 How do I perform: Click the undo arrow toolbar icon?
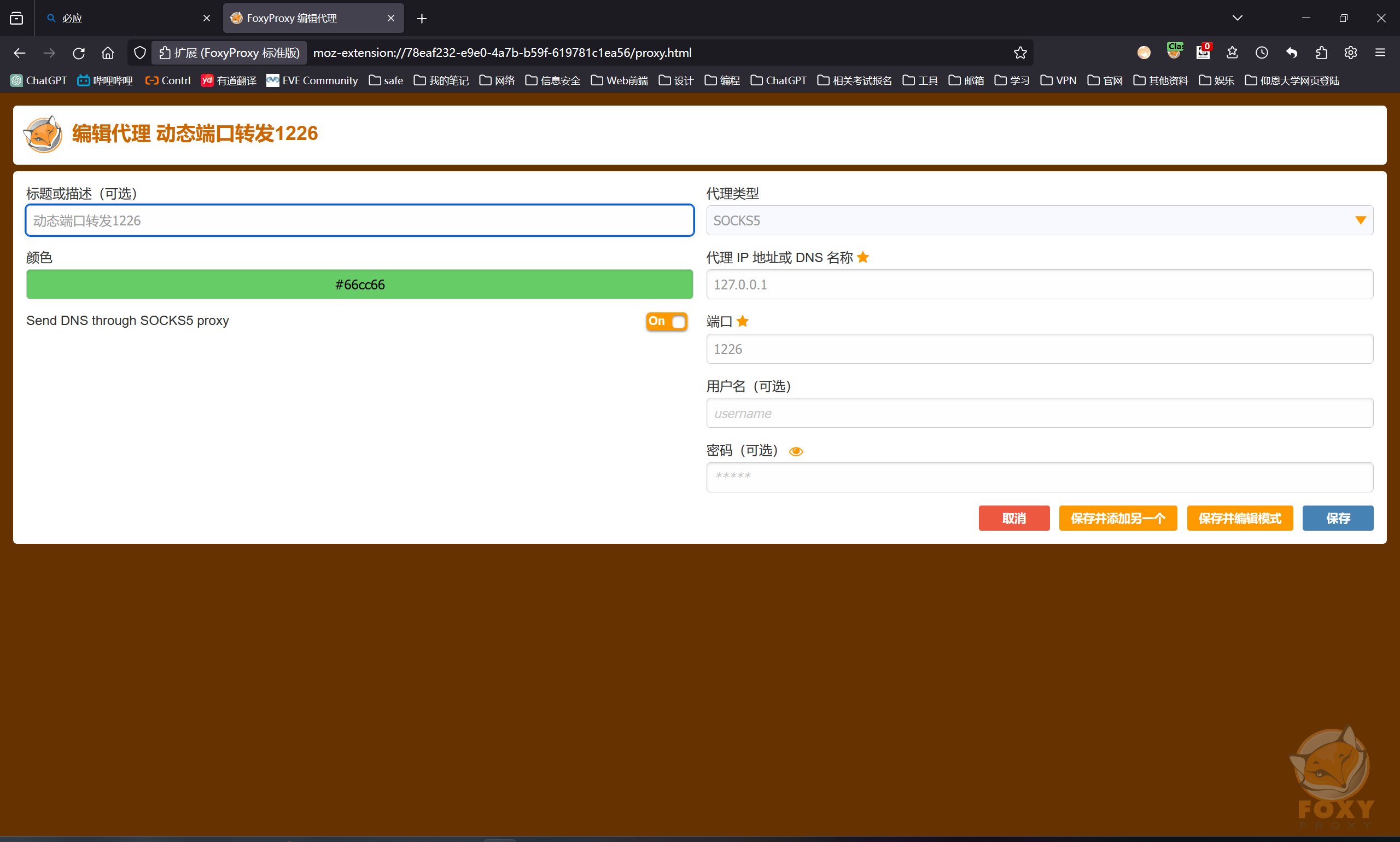(1292, 53)
